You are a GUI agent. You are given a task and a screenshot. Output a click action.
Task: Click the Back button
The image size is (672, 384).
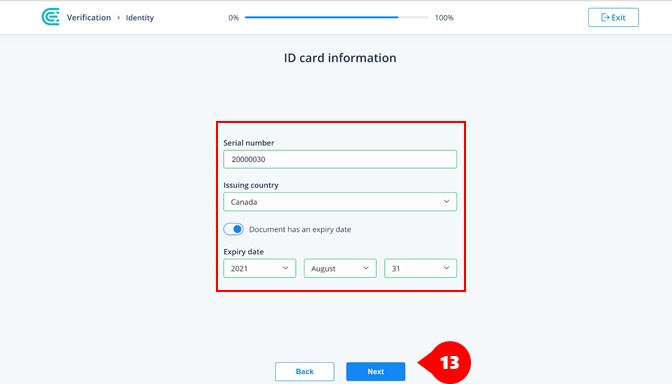coord(304,372)
